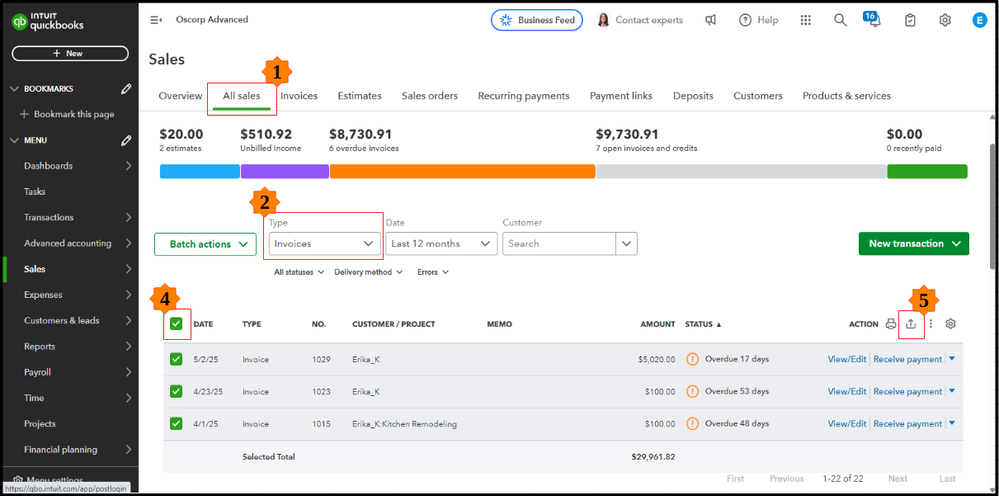Click the Contact experts avatar

coord(602,20)
